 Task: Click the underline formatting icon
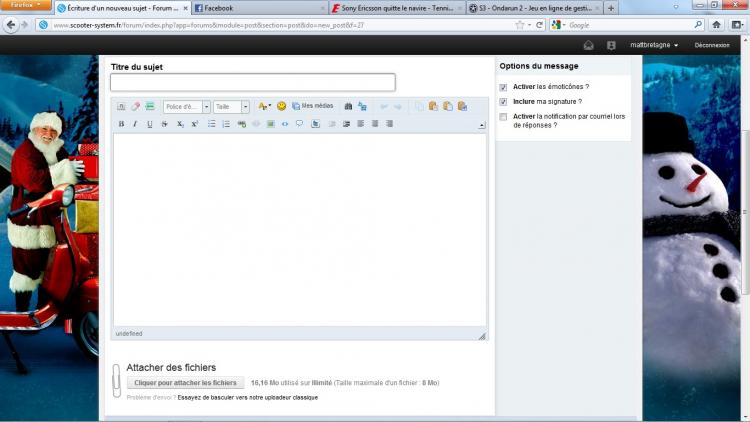[x=150, y=124]
